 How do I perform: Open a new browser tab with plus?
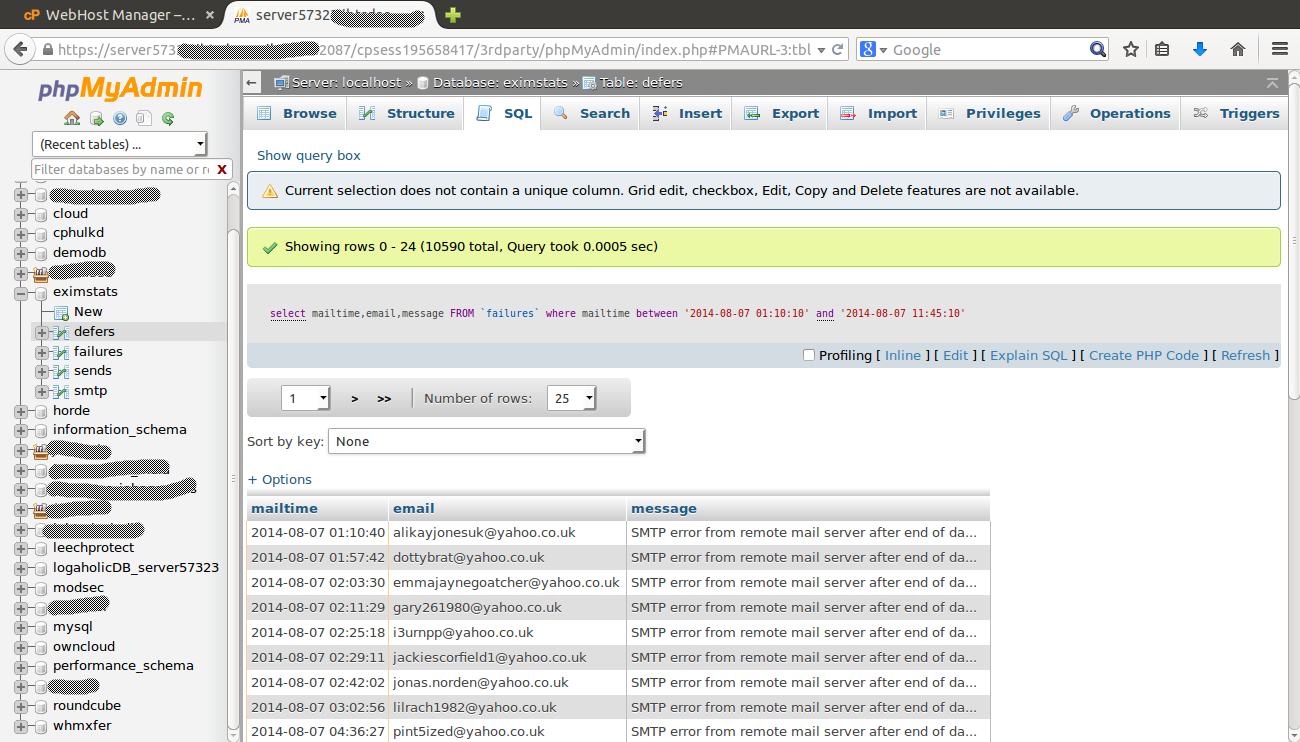(x=453, y=15)
